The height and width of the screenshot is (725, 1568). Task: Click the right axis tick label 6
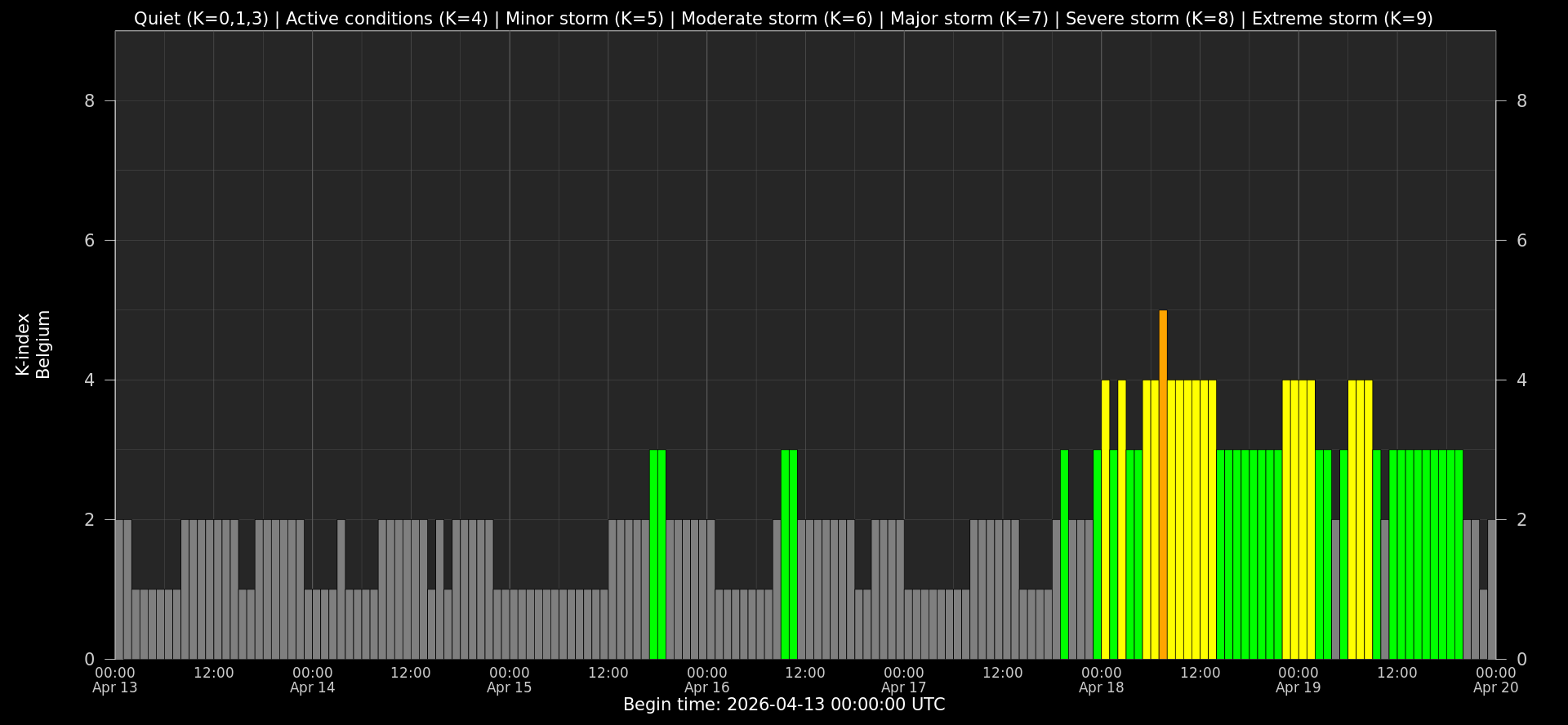pos(1521,241)
